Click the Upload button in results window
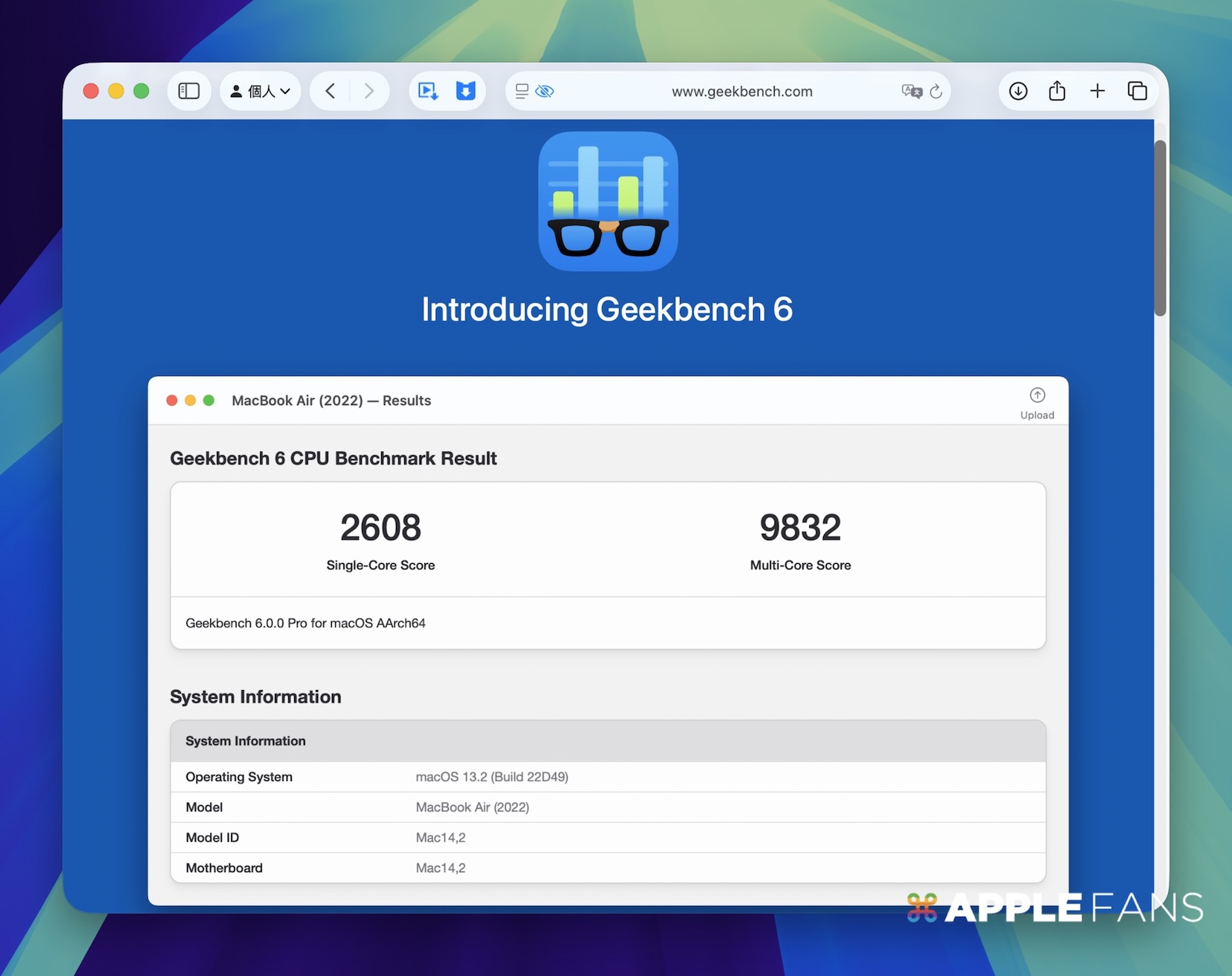 click(1037, 403)
